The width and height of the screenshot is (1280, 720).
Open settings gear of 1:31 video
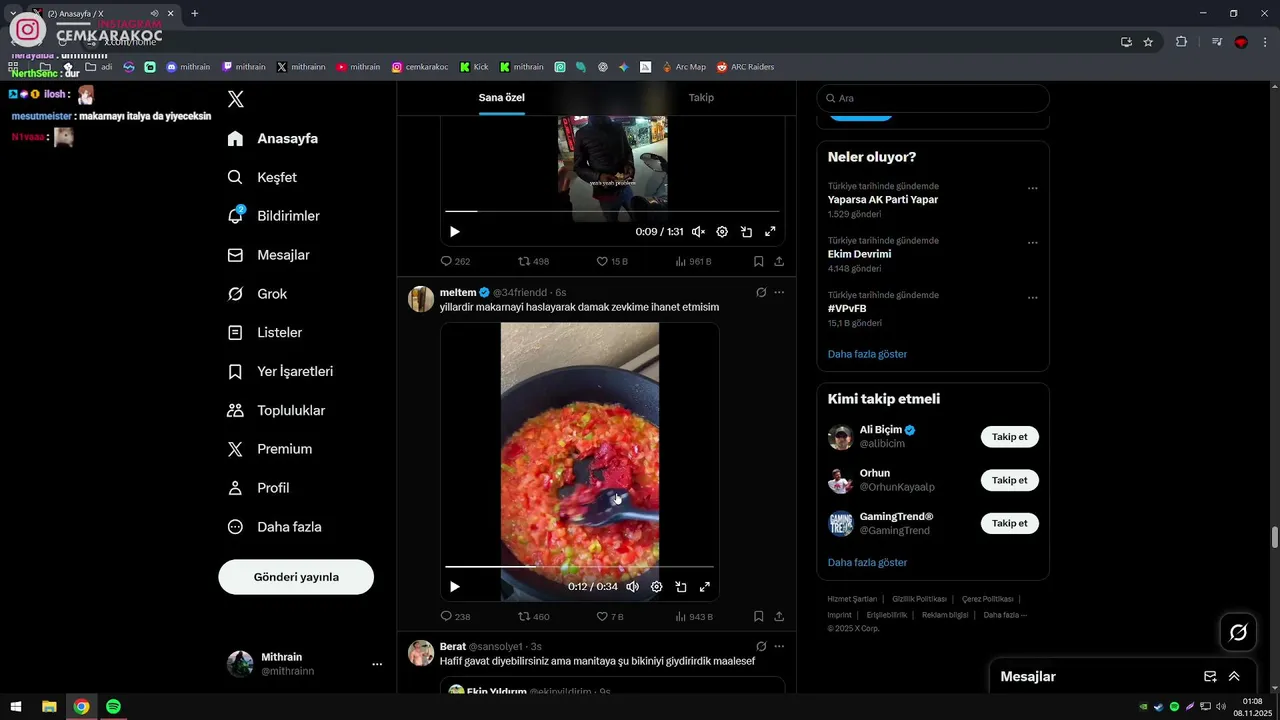pos(722,232)
